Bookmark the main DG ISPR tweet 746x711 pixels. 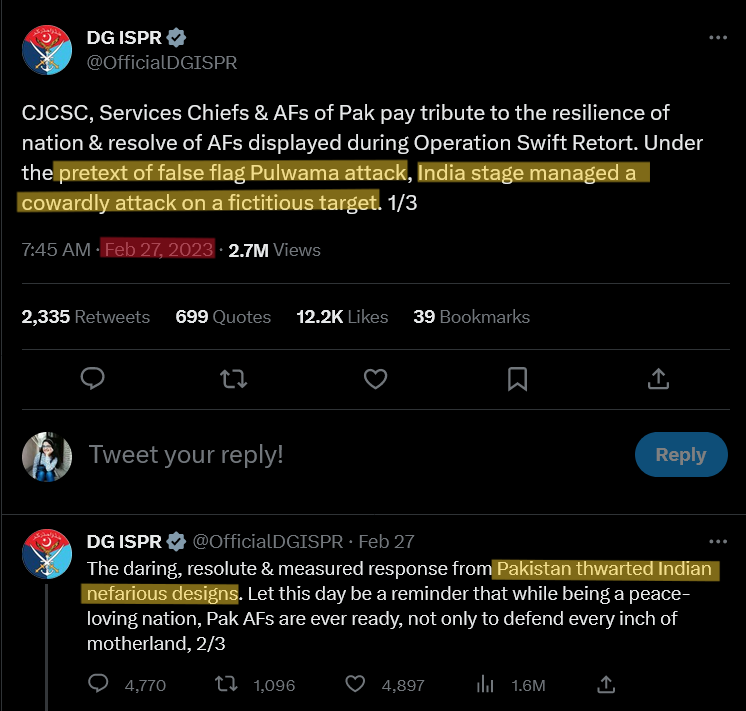pyautogui.click(x=517, y=378)
